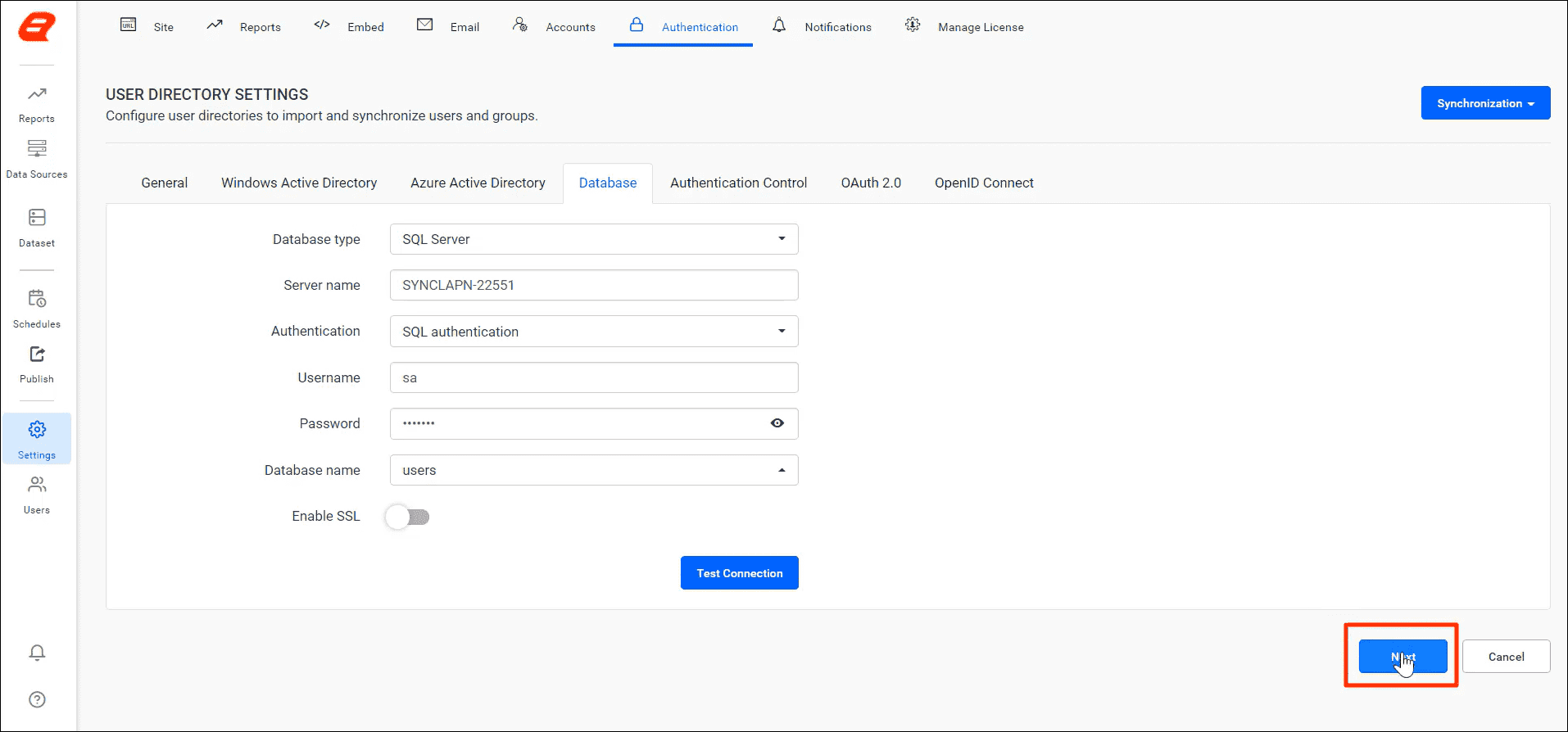This screenshot has width=1568, height=732.
Task: Switch to Windows Active Directory tab
Action: (299, 183)
